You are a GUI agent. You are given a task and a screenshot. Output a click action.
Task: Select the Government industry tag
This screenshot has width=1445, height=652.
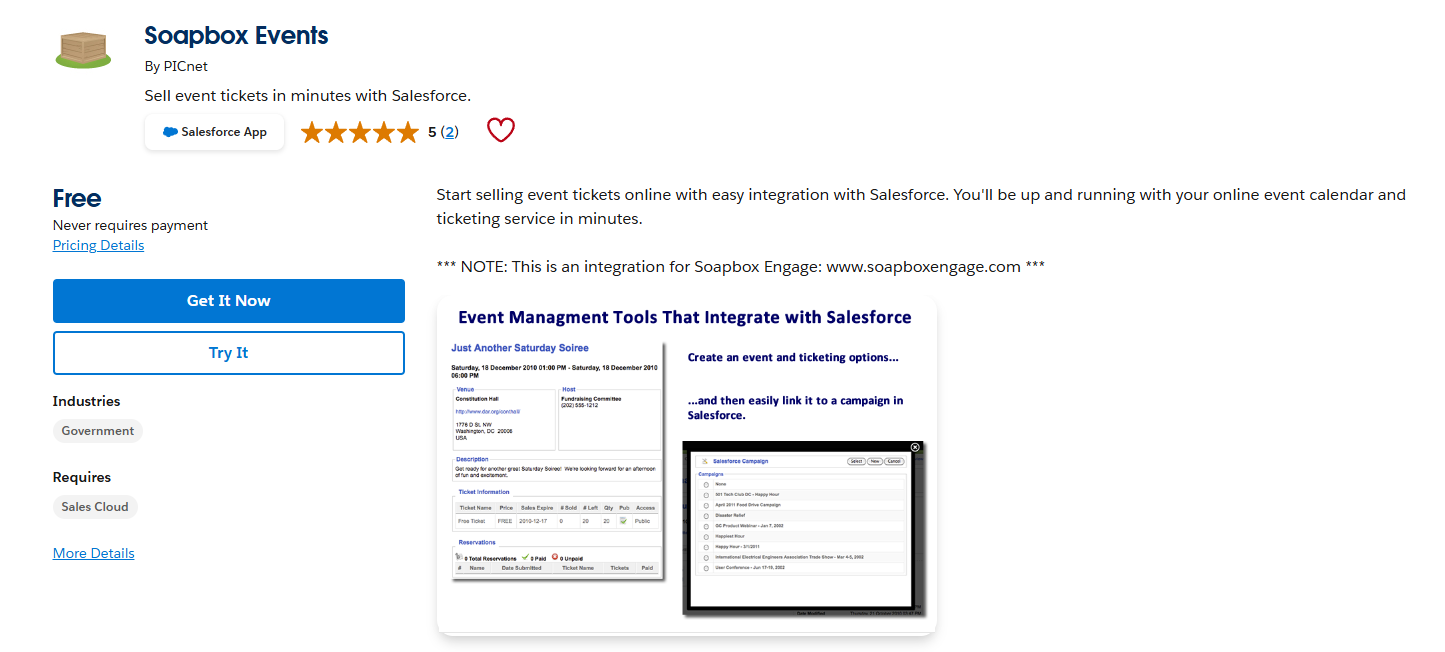point(97,431)
